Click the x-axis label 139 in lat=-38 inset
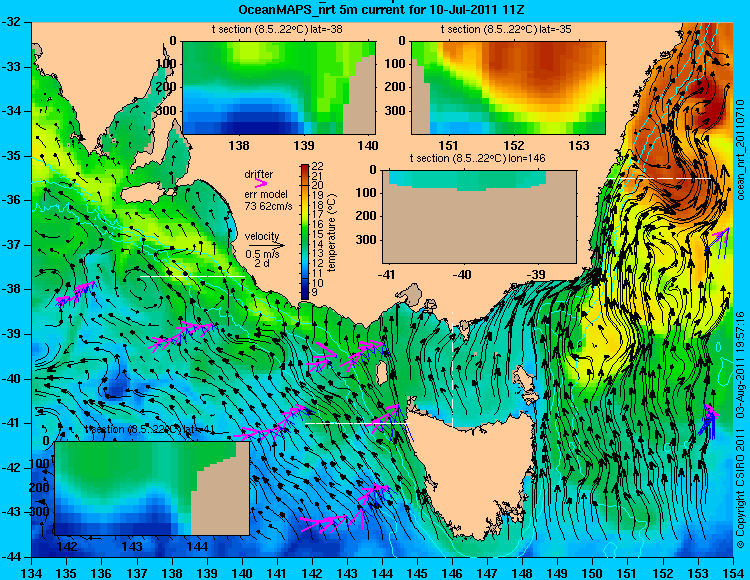The height and width of the screenshot is (580, 750). coord(304,145)
